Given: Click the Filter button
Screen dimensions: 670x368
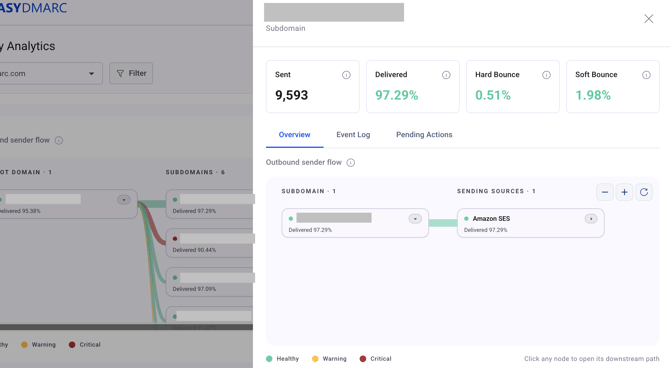Looking at the screenshot, I should [x=131, y=73].
